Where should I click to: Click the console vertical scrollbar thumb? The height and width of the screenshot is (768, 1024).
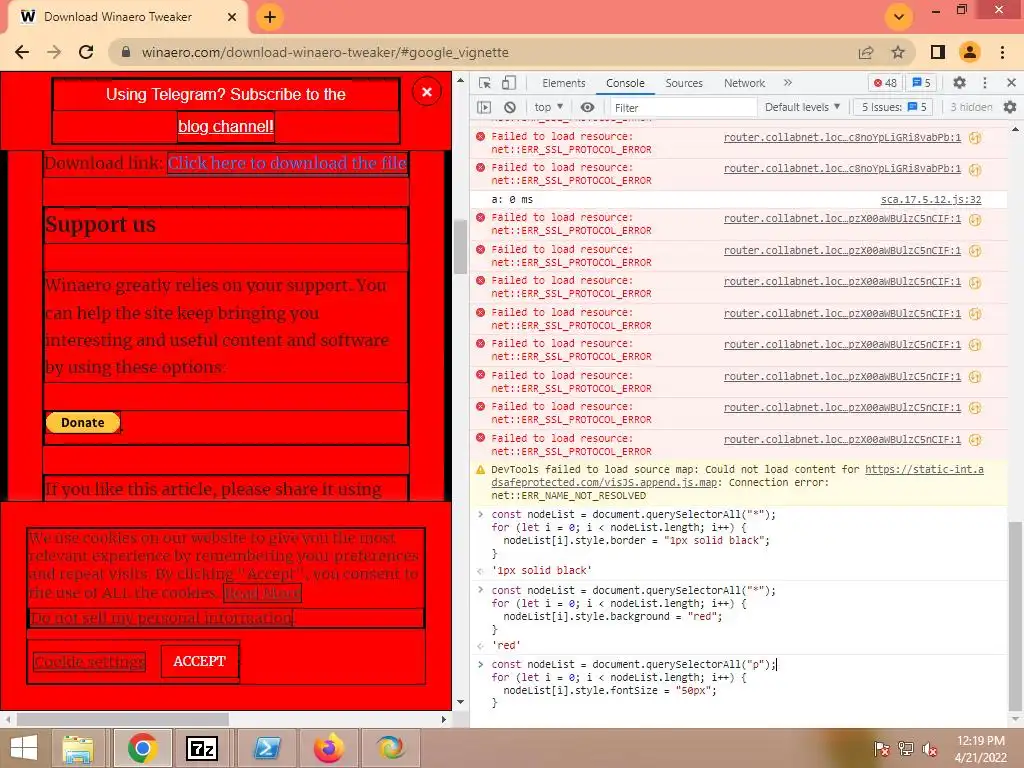point(1014,615)
